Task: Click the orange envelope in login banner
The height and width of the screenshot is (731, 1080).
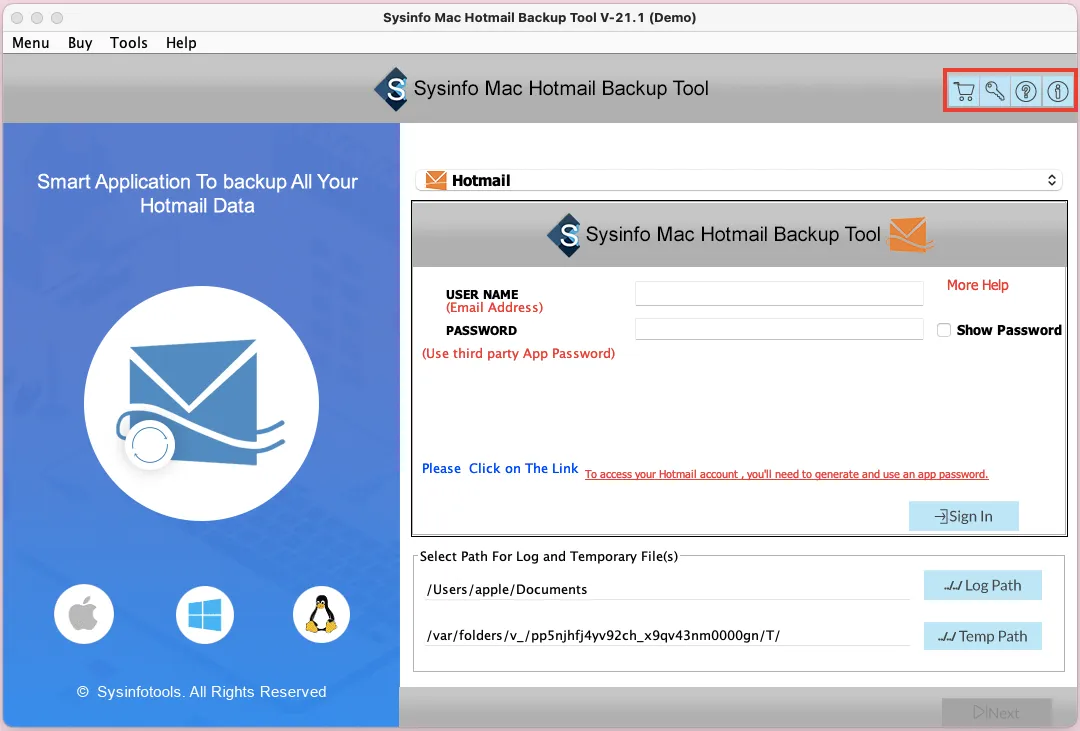Action: [x=911, y=234]
